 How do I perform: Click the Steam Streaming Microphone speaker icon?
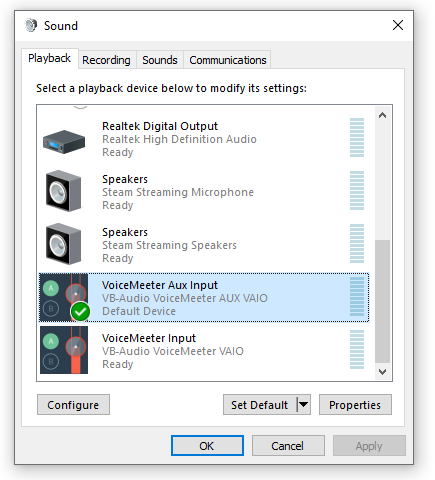64,191
